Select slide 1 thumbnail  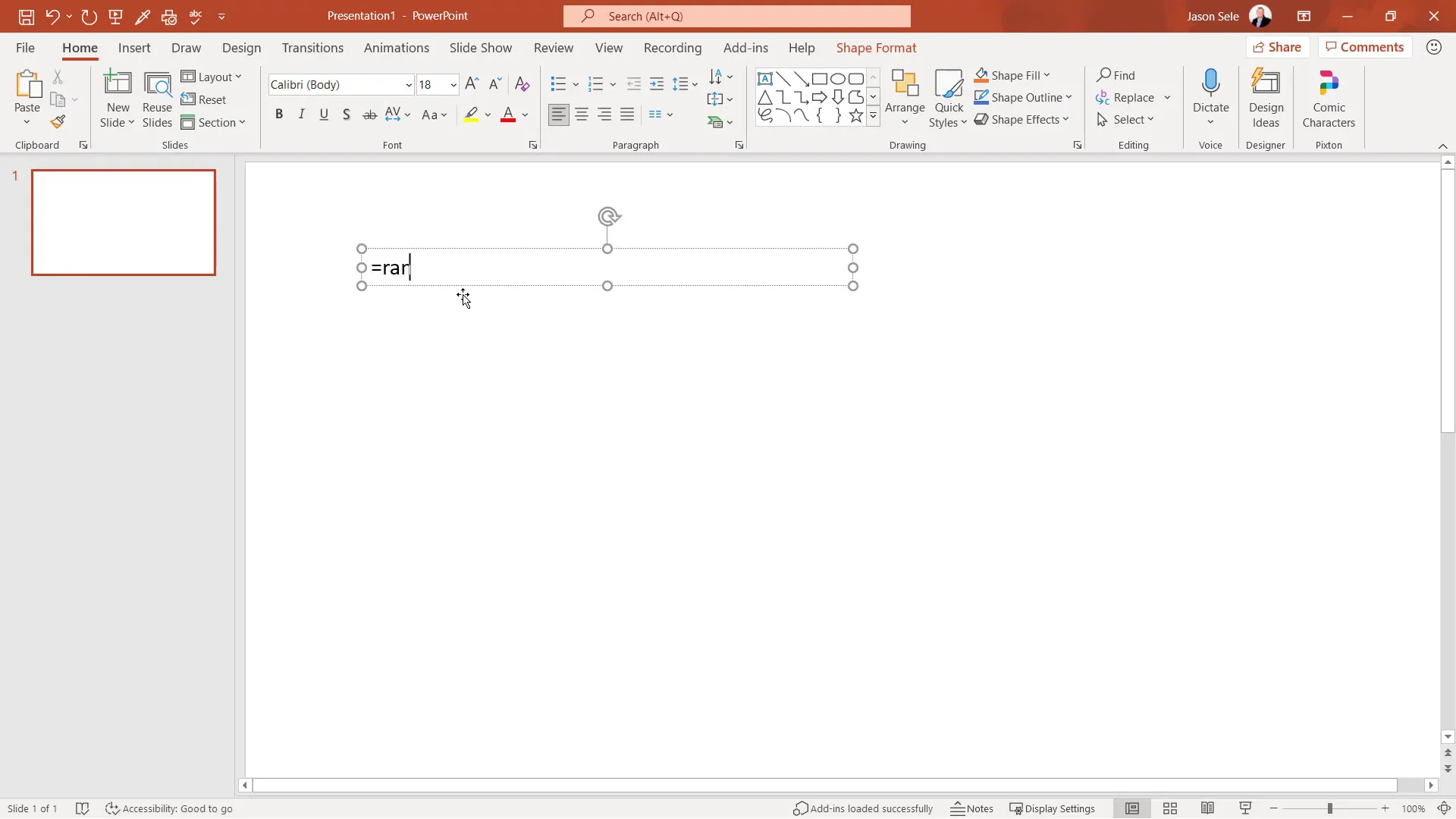[124, 222]
